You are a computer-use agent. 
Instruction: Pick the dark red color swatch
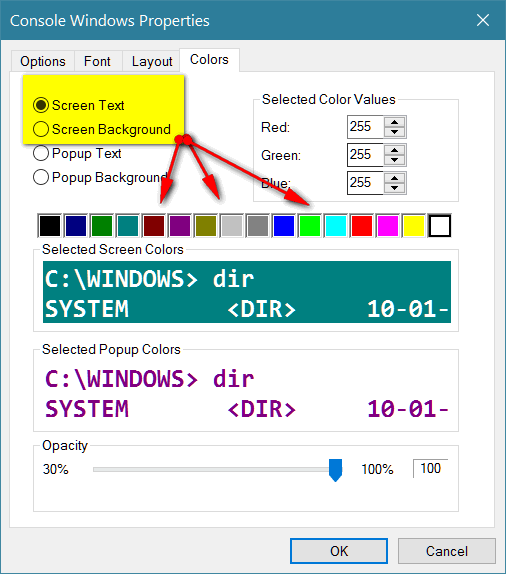(154, 226)
